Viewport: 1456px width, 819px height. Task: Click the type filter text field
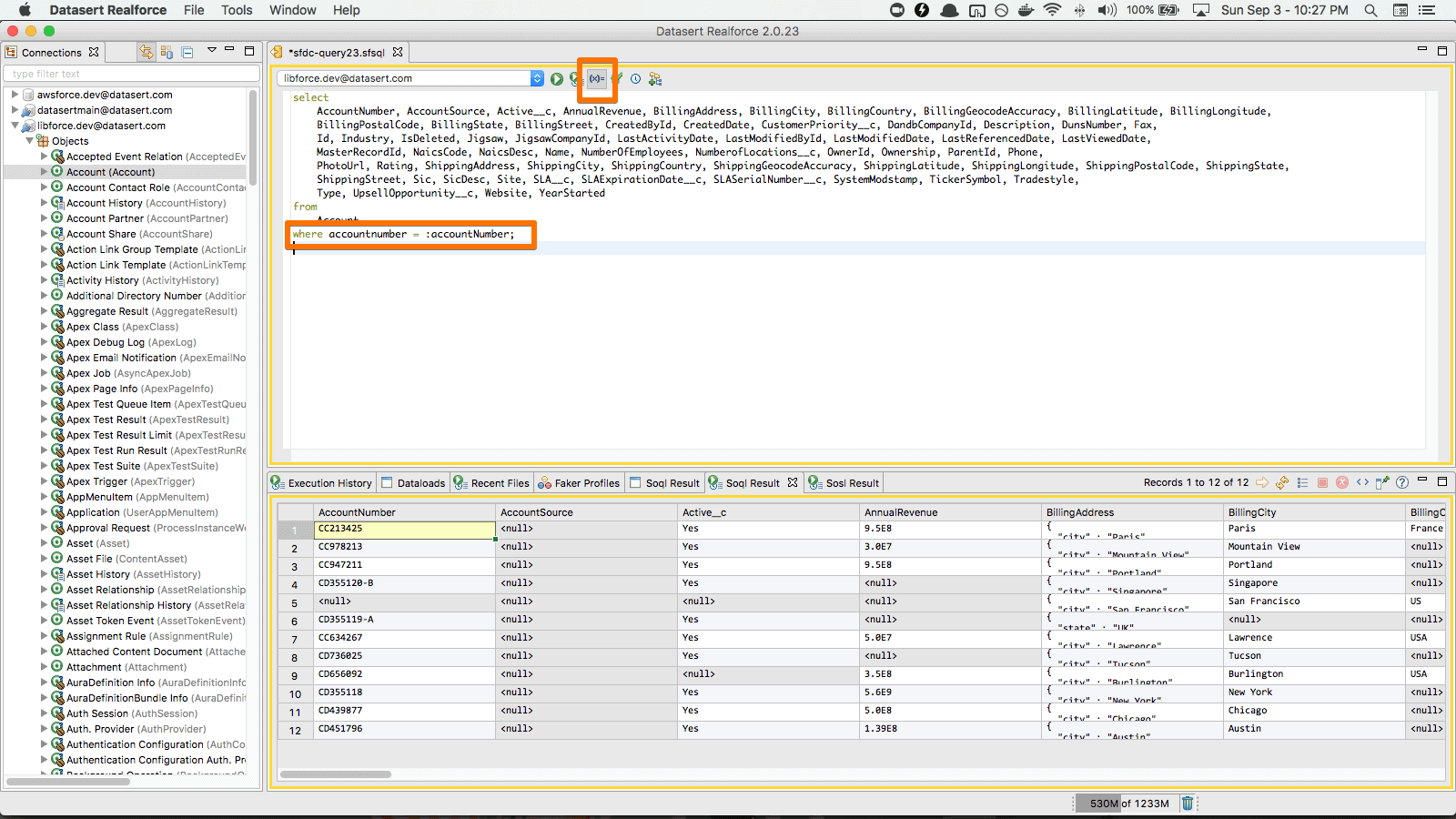[x=131, y=74]
